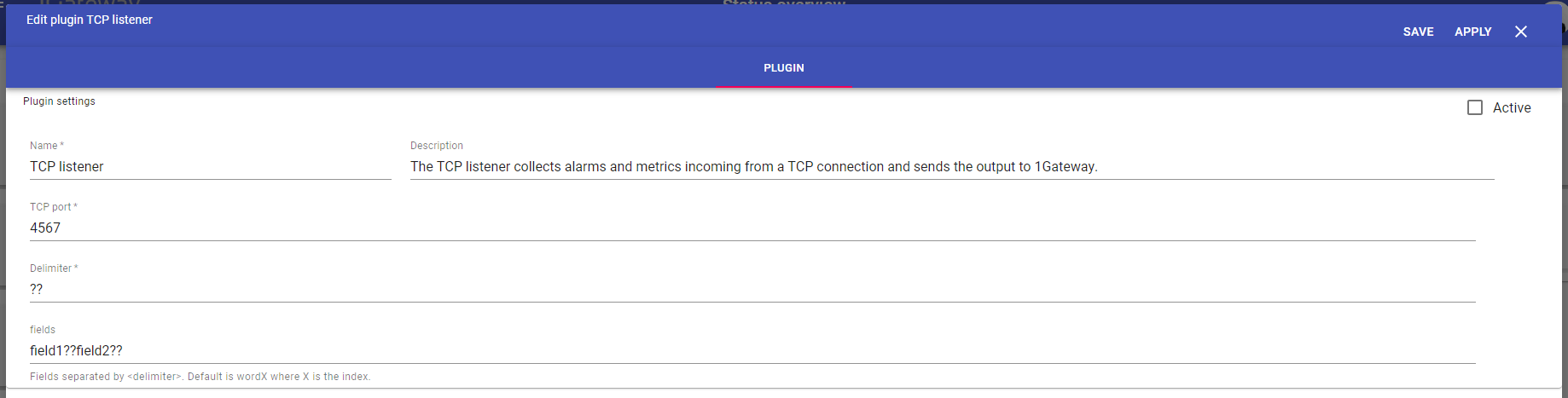1568x398 pixels.
Task: Click the Active label text
Action: (1512, 107)
